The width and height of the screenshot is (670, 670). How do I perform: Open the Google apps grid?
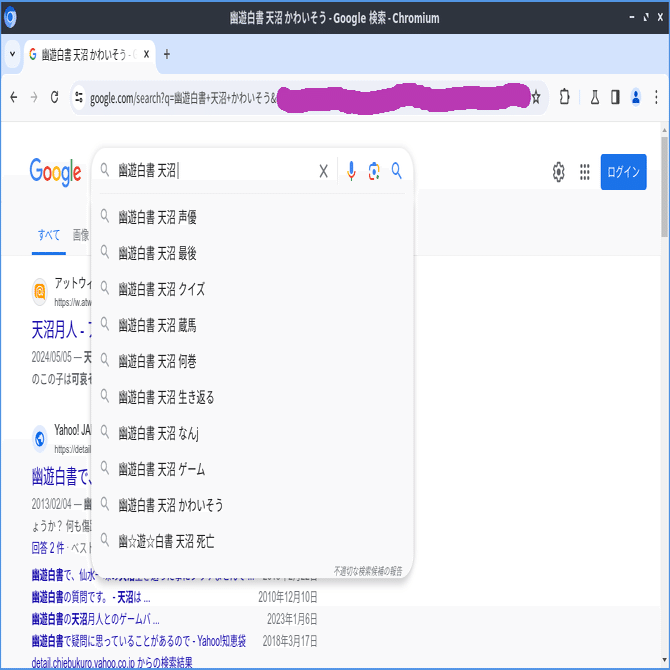pyautogui.click(x=585, y=172)
